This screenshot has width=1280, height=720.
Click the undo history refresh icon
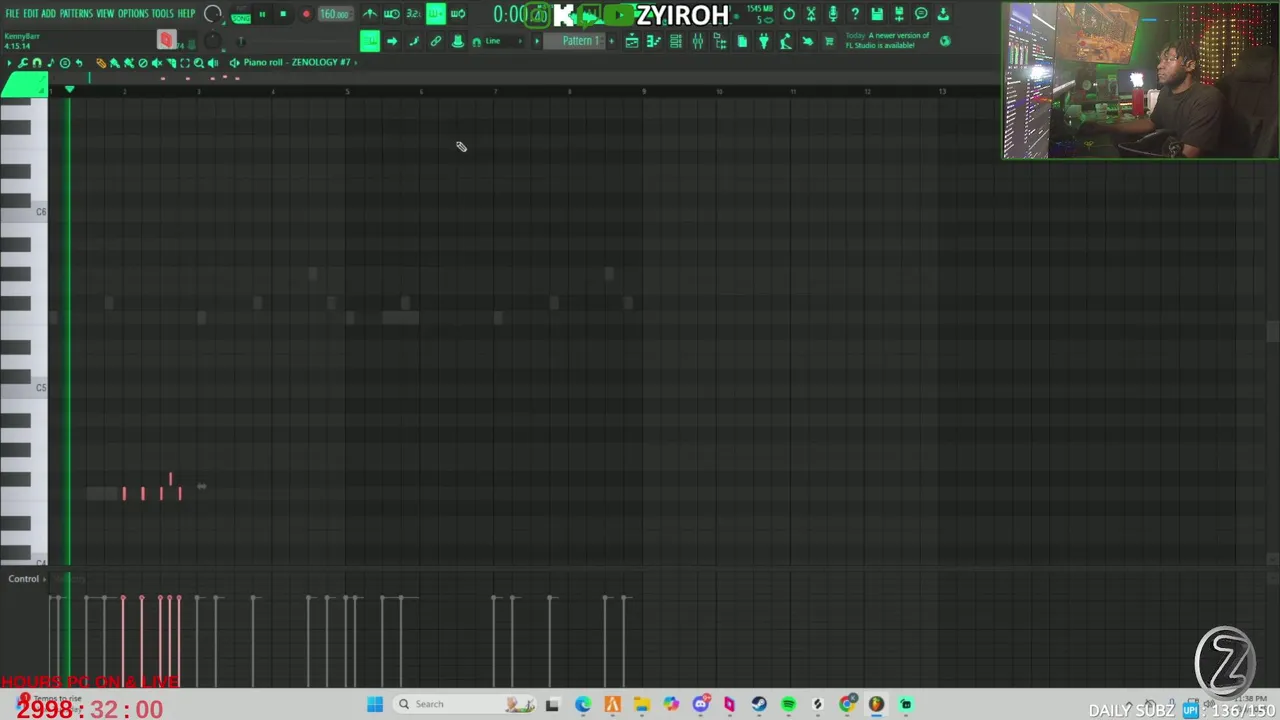click(x=789, y=14)
